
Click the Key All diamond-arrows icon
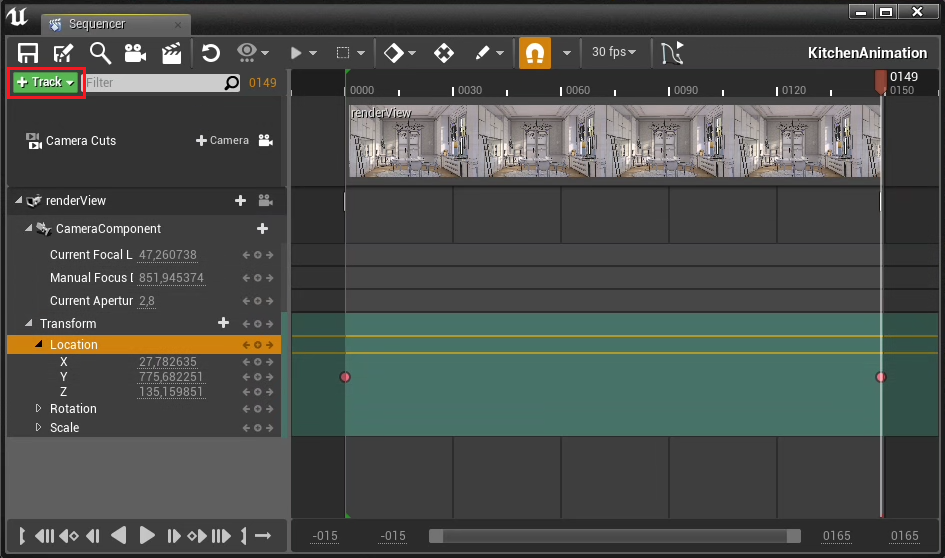click(444, 53)
